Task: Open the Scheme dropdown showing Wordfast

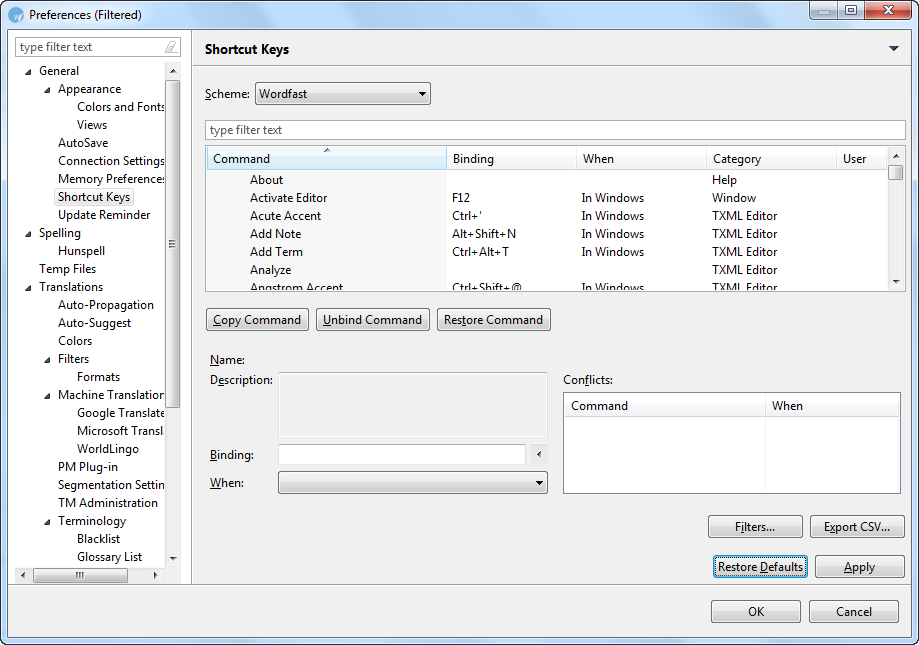Action: pos(343,94)
